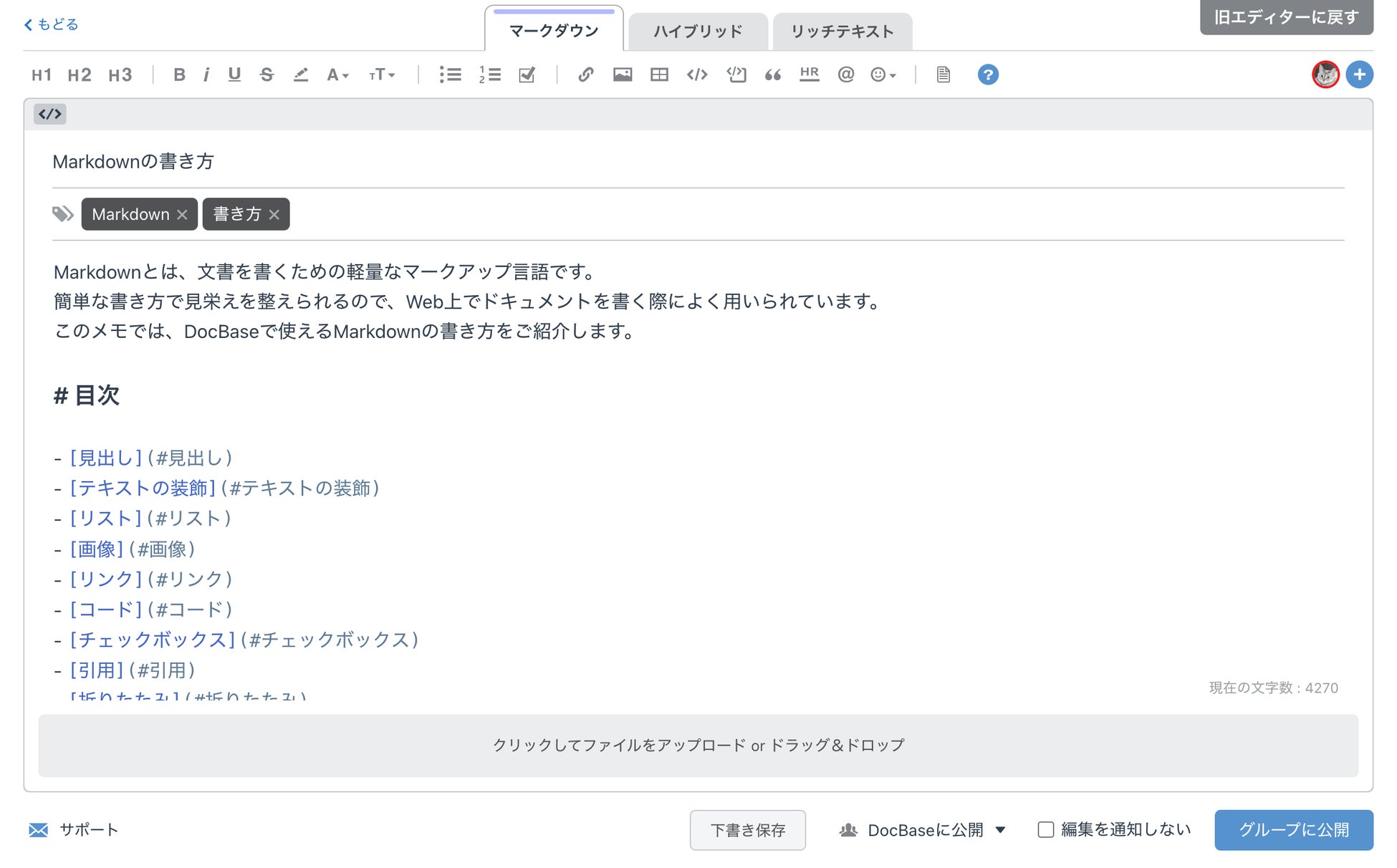The height and width of the screenshot is (868, 1397).
Task: Toggle the code view button above the title
Action: (x=50, y=114)
